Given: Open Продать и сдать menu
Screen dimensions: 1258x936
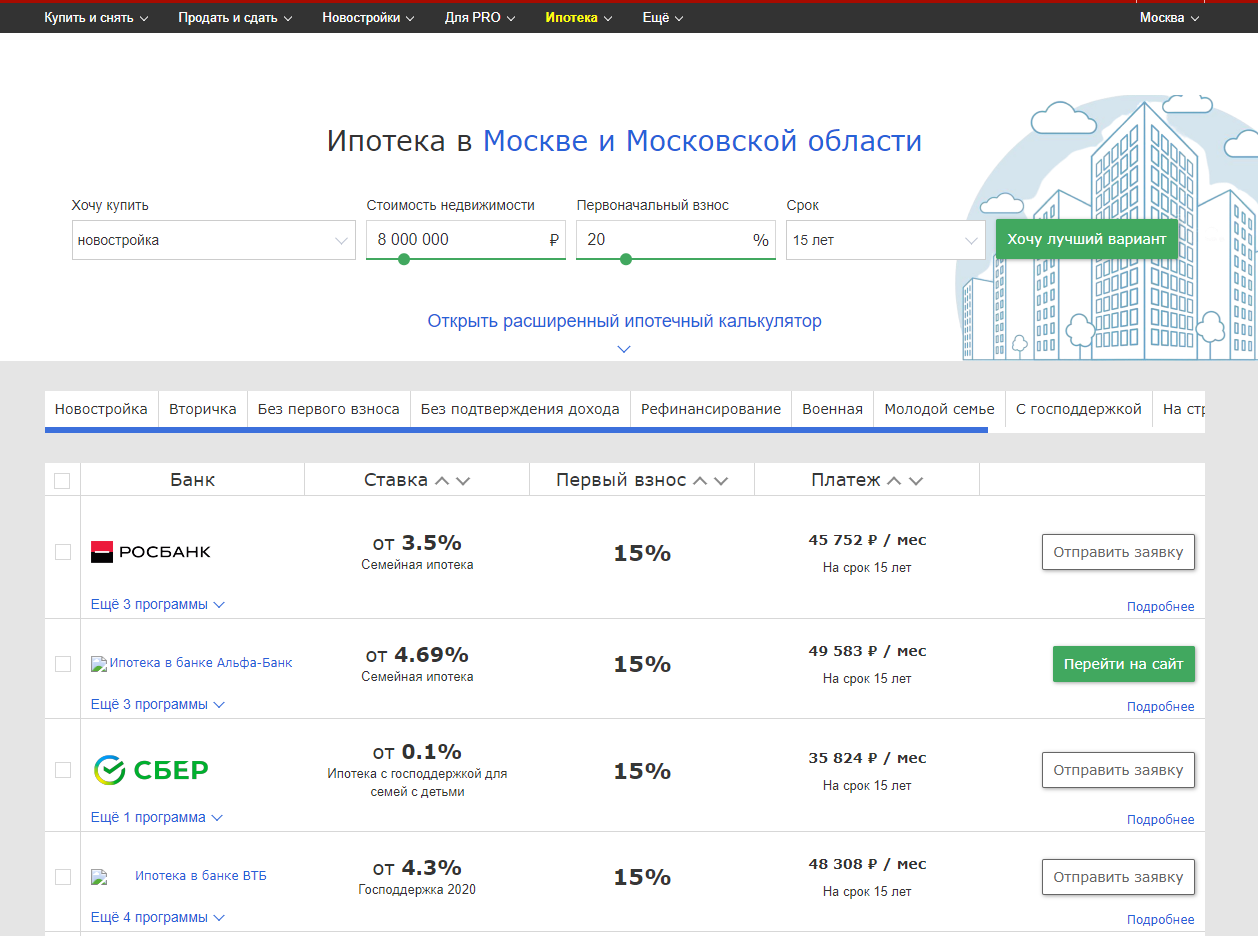Looking at the screenshot, I should (x=235, y=18).
